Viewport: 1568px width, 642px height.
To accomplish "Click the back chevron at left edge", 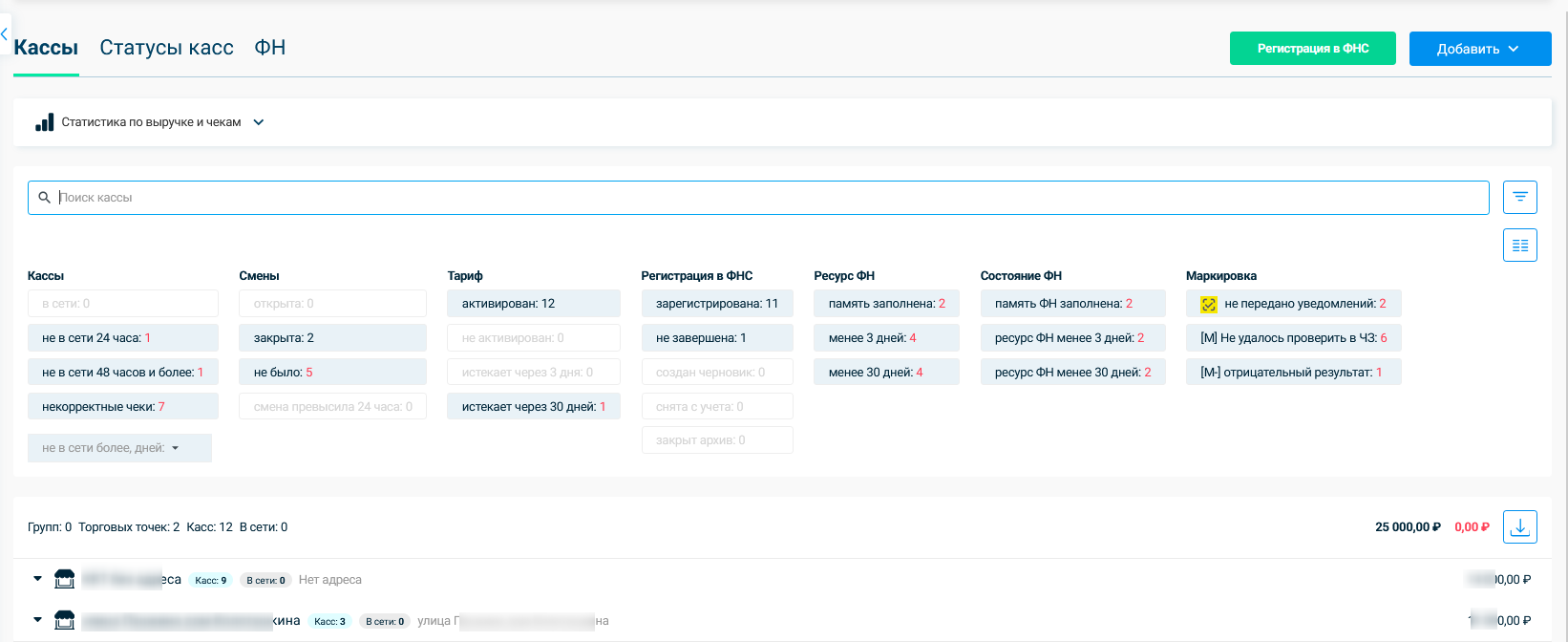I will (x=5, y=34).
